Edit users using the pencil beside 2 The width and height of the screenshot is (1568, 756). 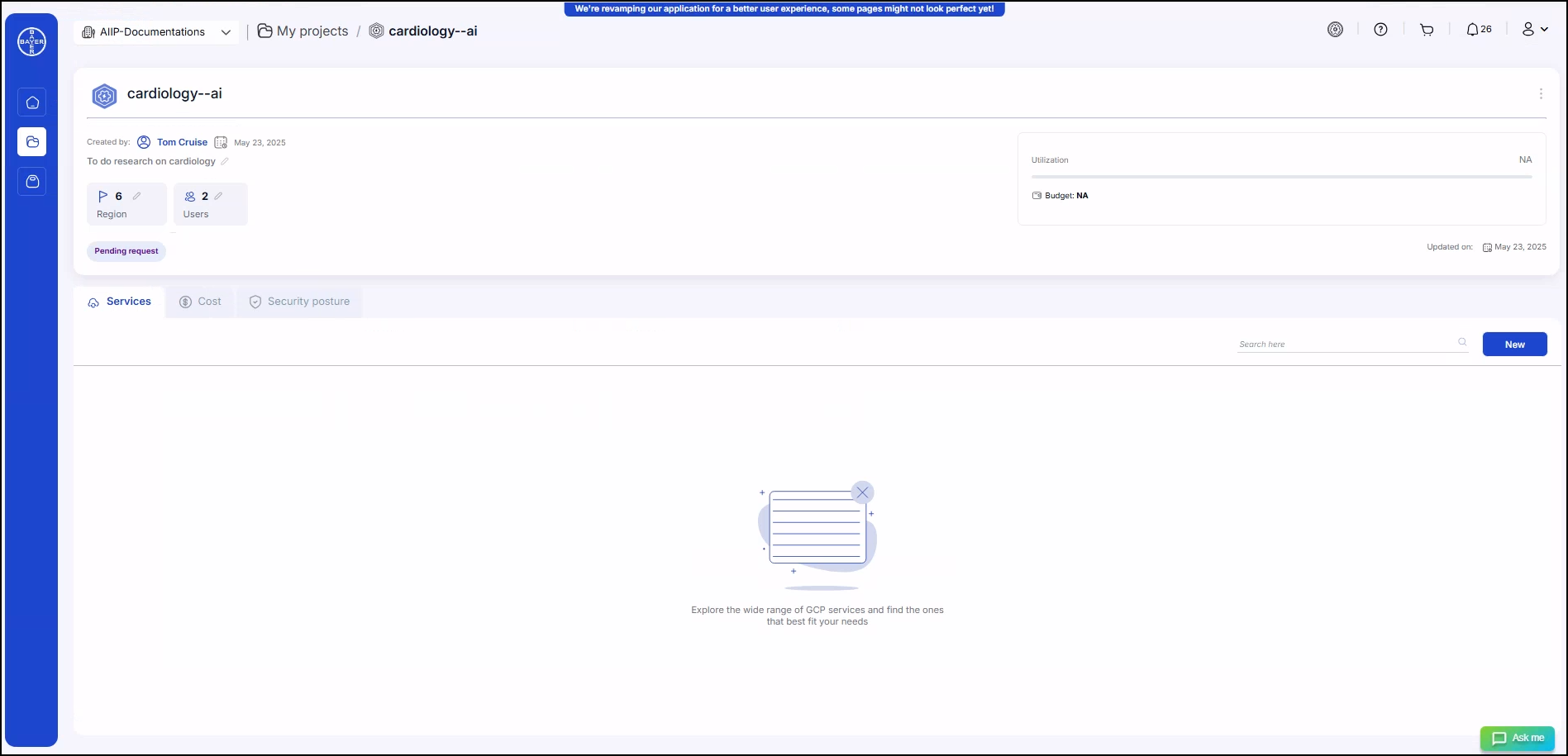coord(218,196)
